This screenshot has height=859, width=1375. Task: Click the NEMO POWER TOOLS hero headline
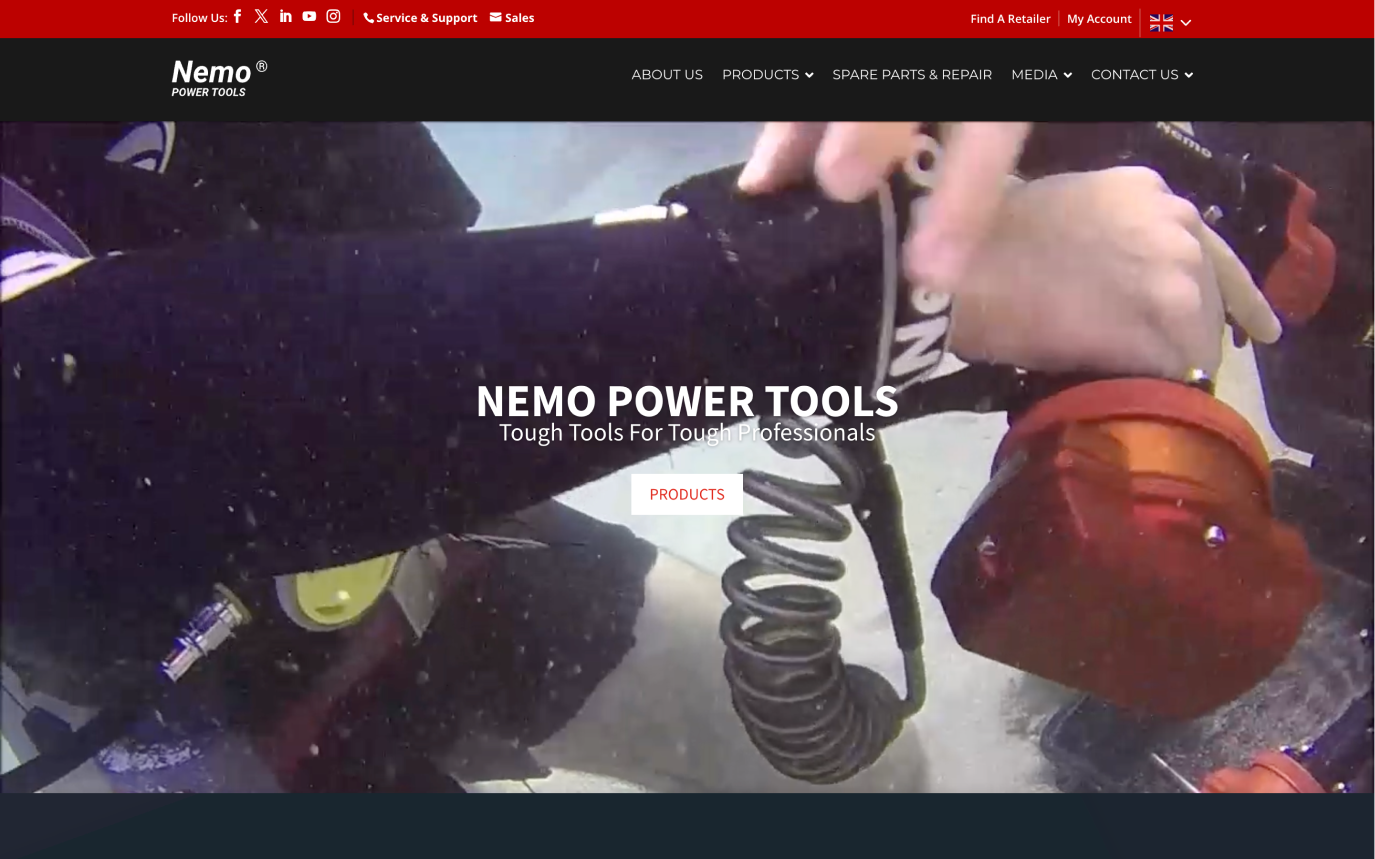point(687,401)
